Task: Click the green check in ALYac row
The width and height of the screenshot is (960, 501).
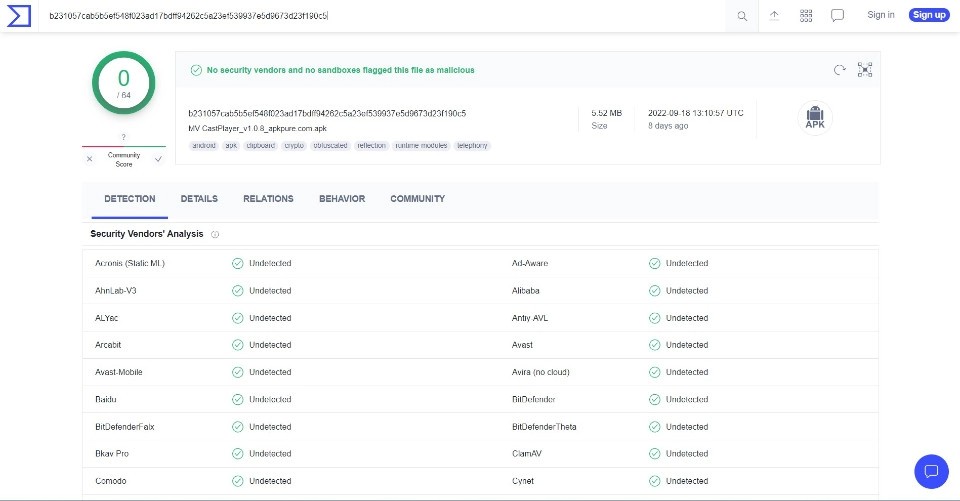Action: point(238,318)
